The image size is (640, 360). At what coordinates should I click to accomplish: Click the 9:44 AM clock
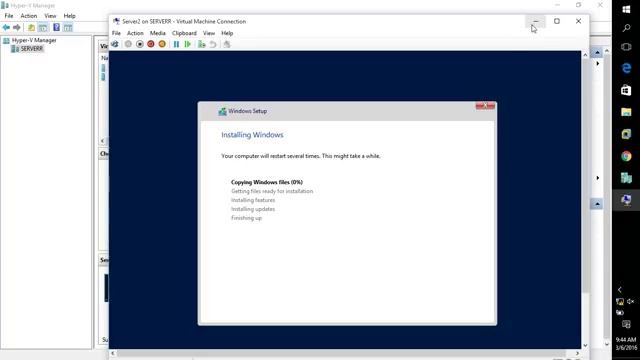(626, 340)
